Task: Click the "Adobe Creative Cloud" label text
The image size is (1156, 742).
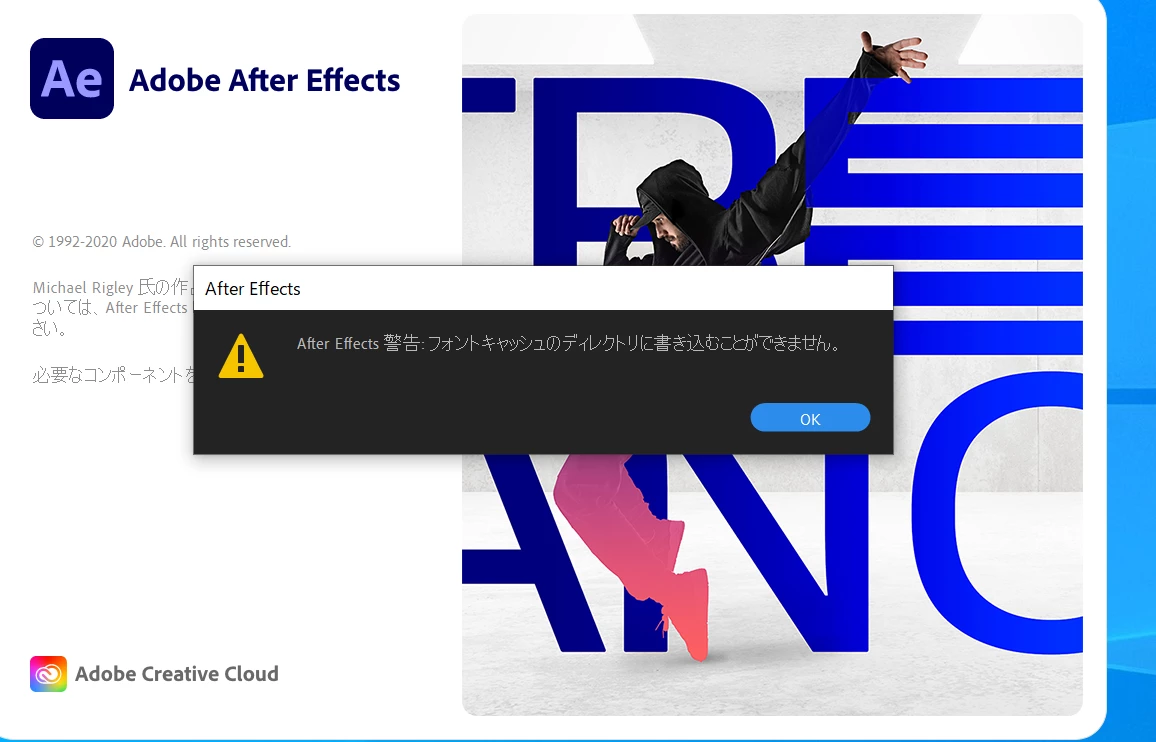Action: (177, 674)
